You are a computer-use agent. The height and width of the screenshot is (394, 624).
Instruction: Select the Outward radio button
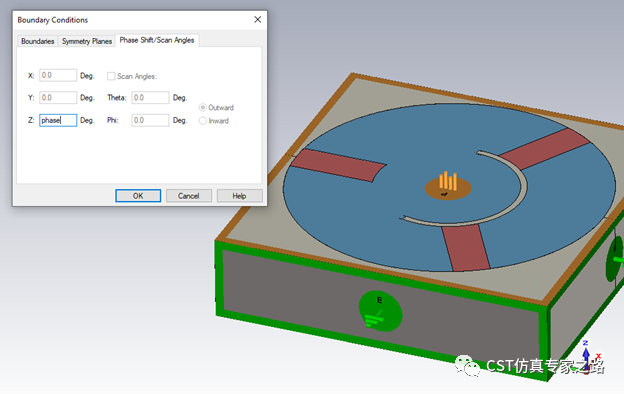pyautogui.click(x=203, y=107)
